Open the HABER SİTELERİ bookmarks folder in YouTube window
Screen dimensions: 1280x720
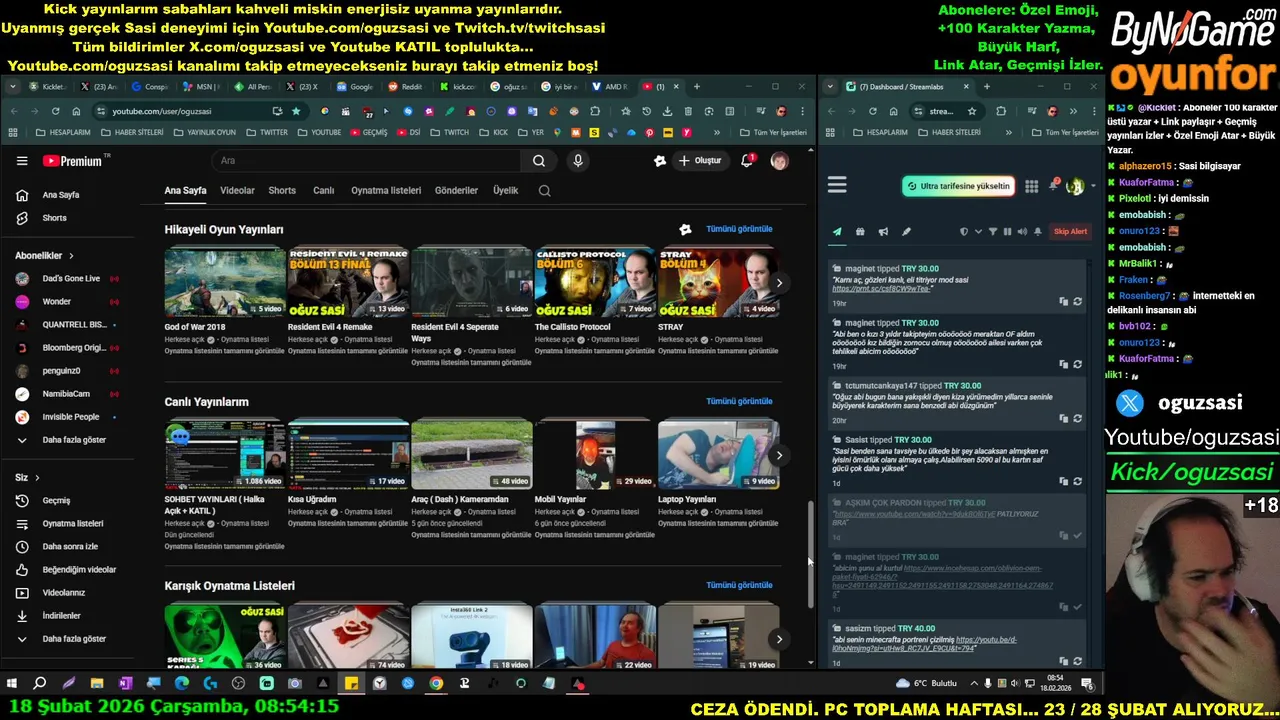click(132, 132)
